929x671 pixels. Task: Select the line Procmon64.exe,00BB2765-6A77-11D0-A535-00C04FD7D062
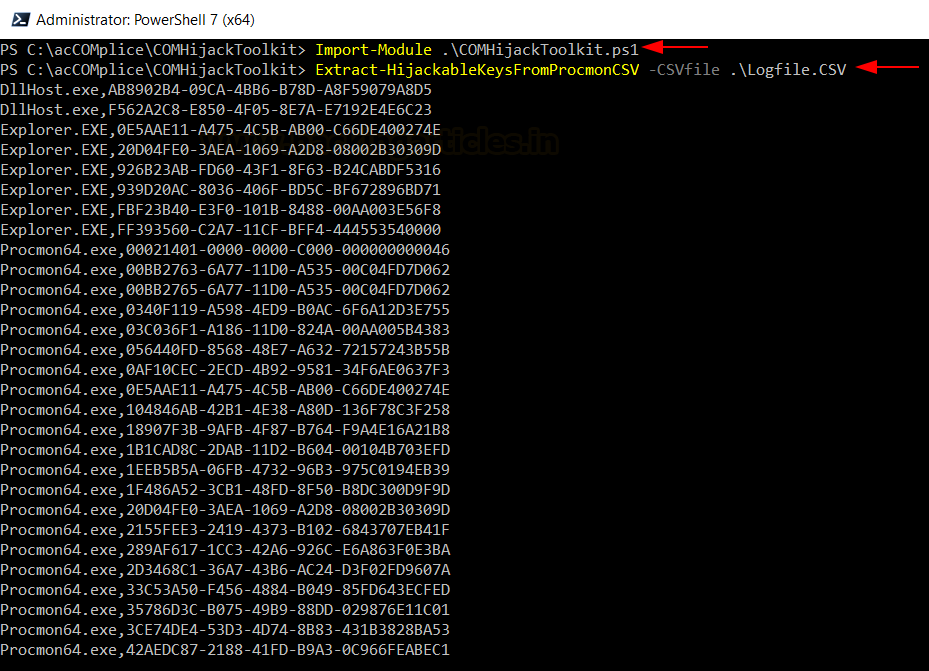coord(225,290)
